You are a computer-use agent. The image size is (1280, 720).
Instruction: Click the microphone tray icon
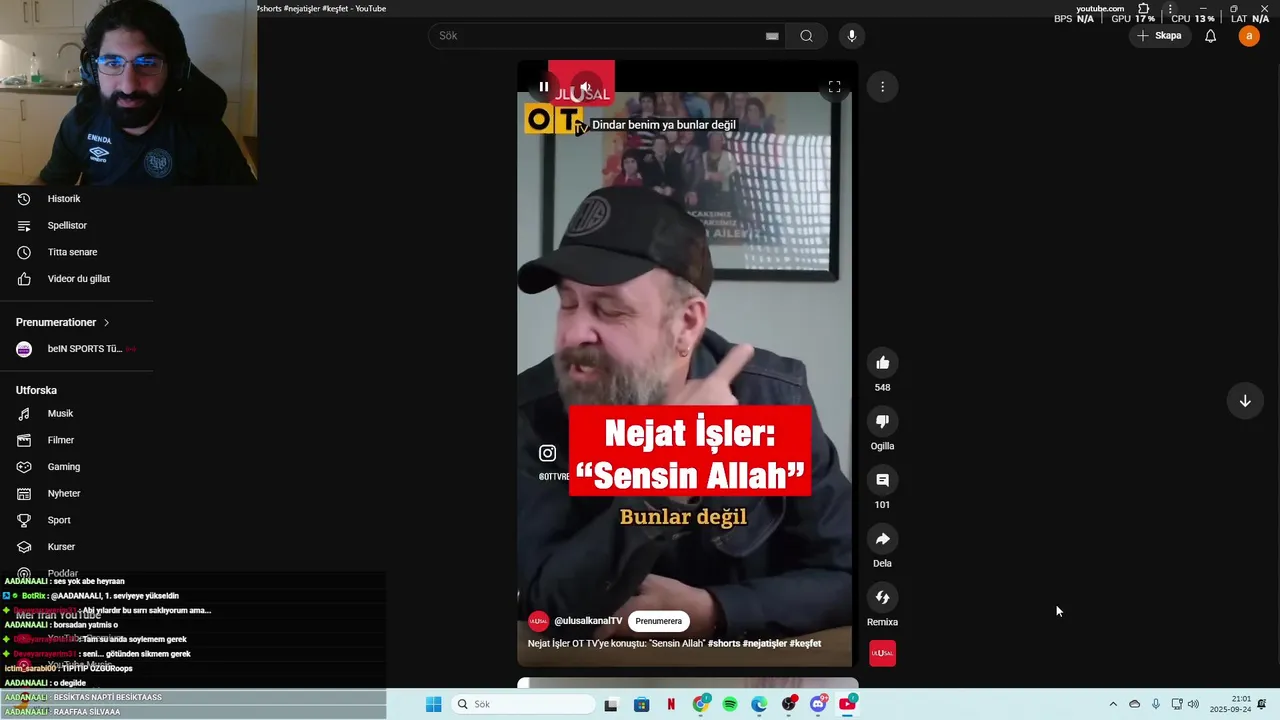point(1156,704)
